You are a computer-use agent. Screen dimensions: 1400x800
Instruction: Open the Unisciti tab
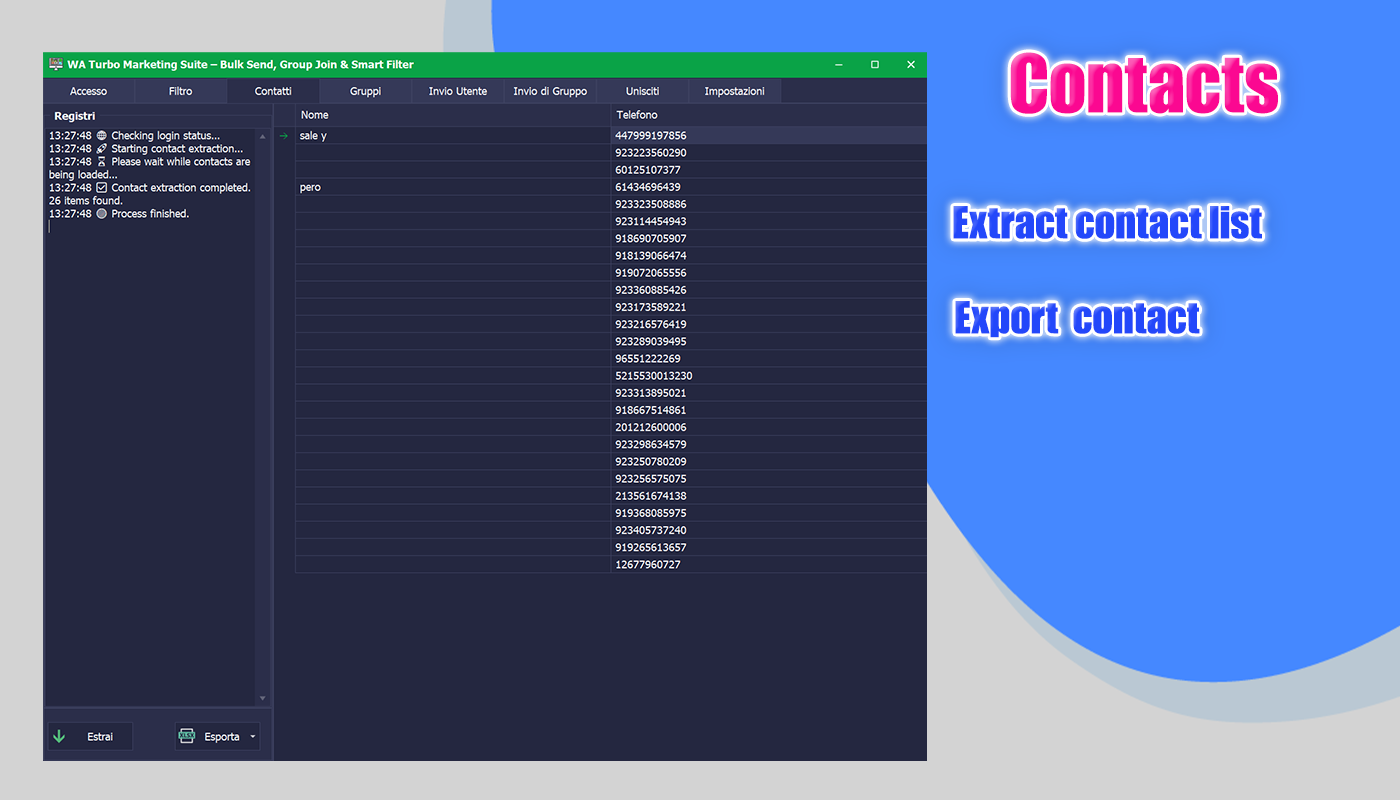642,91
